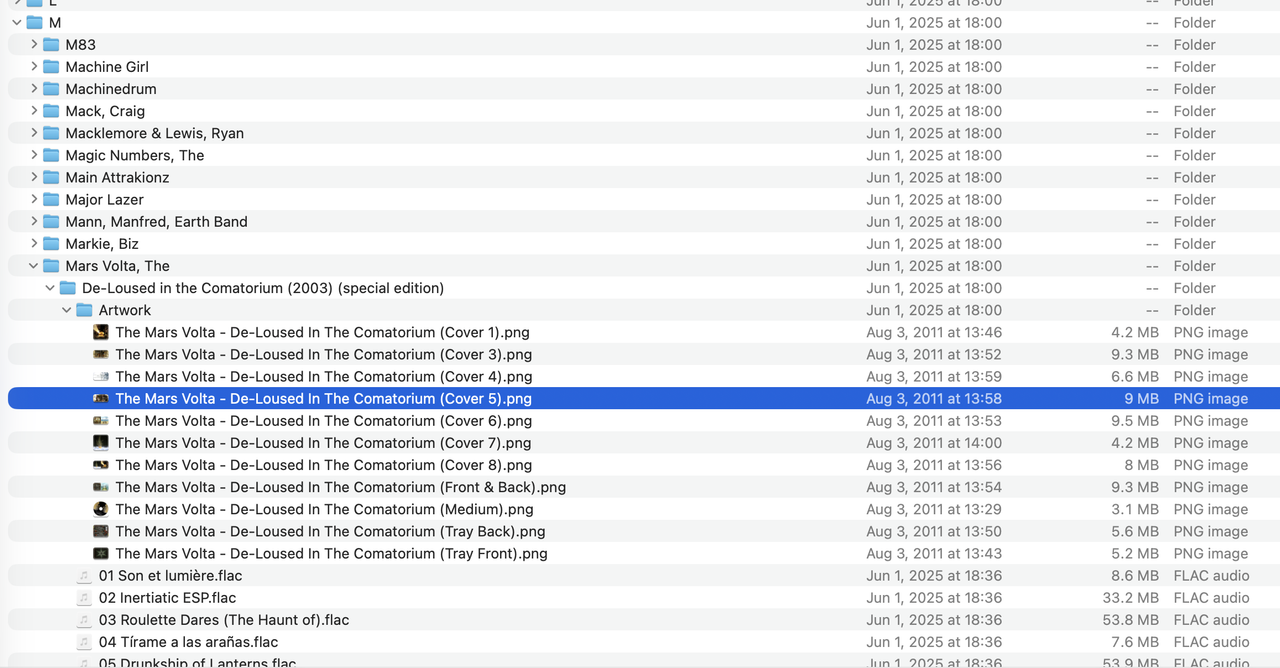Expand the Major Lazer folder
Screen dimensions: 1280x668
click(34, 199)
